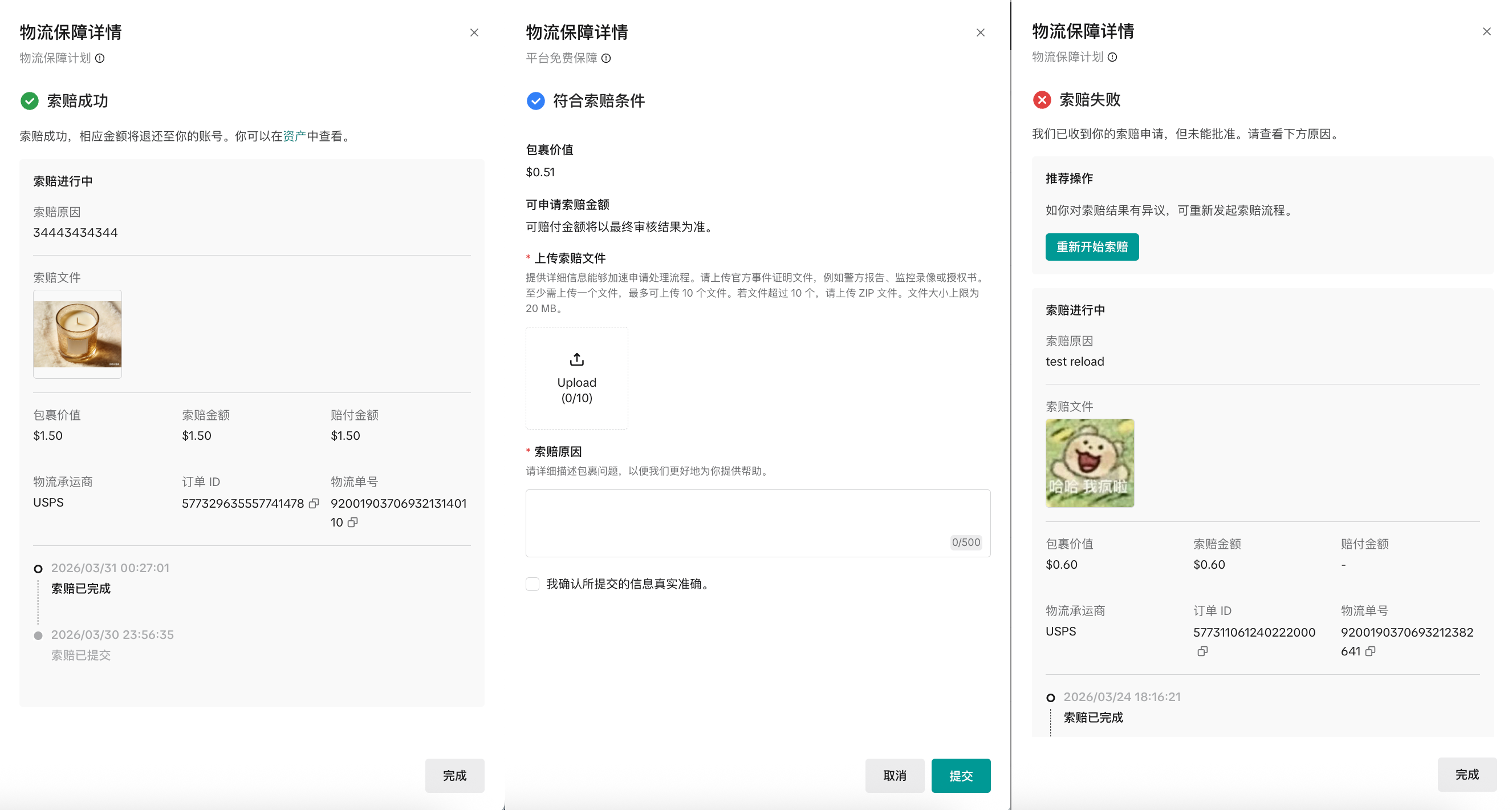1512x810 pixels.
Task: Open the candle claim file thumbnail
Action: [x=78, y=334]
